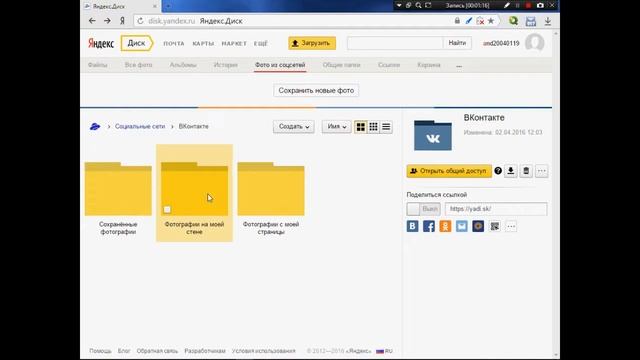Share link via email icon

(x=462, y=226)
